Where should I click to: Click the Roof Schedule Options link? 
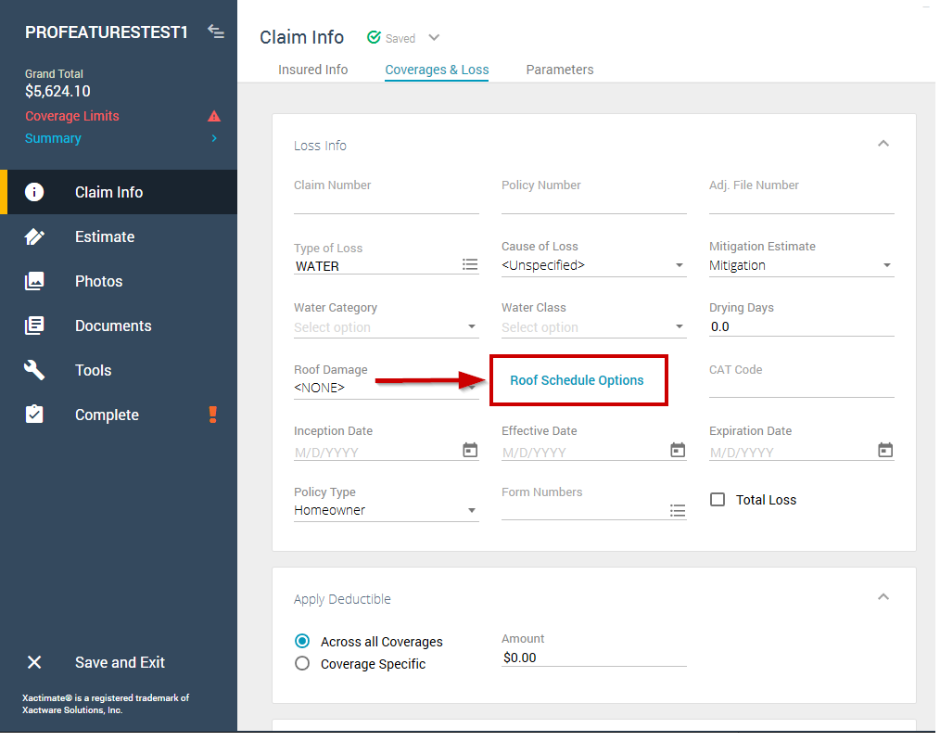click(577, 380)
